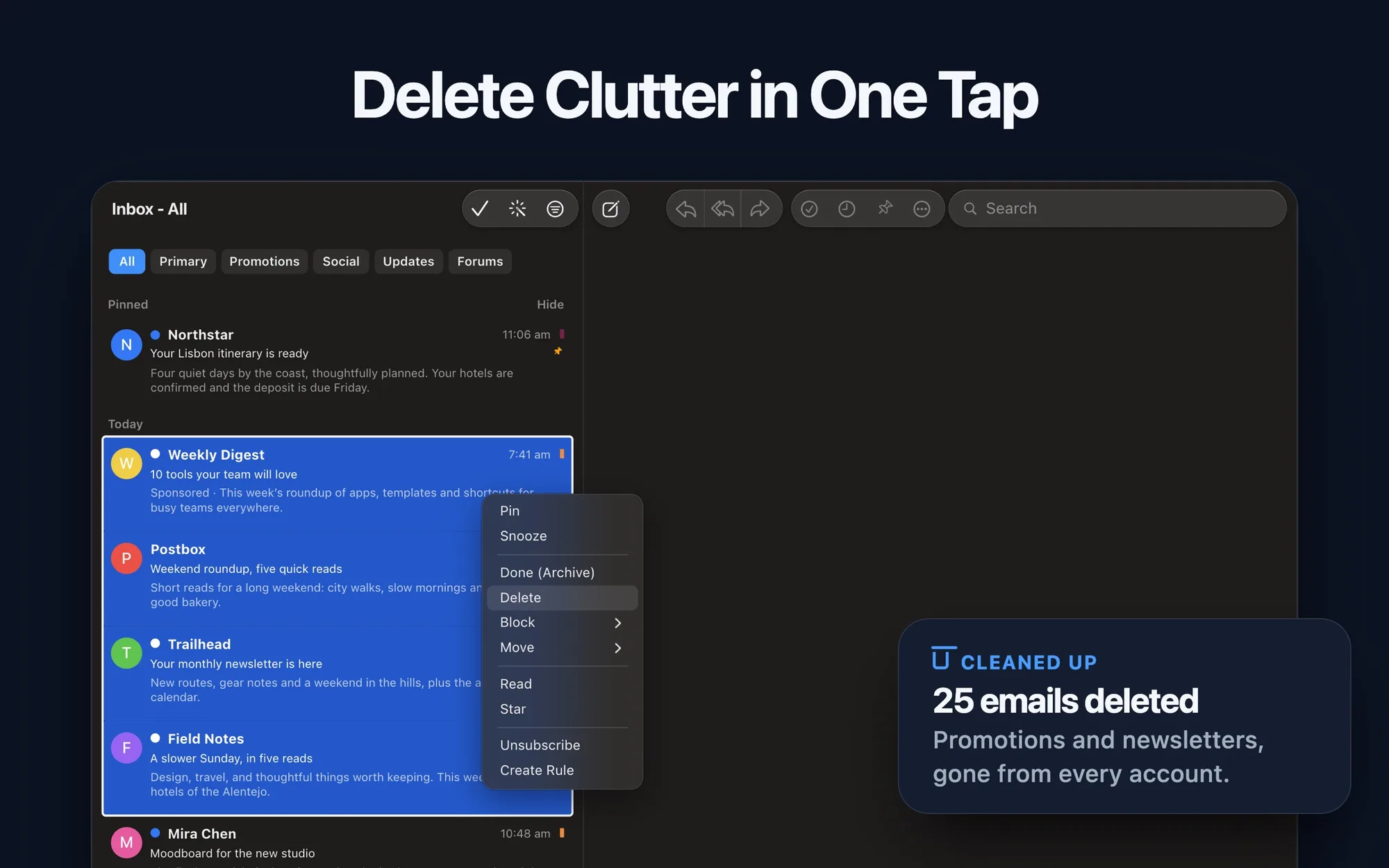Select Unsubscribe menu entry

pos(563,745)
